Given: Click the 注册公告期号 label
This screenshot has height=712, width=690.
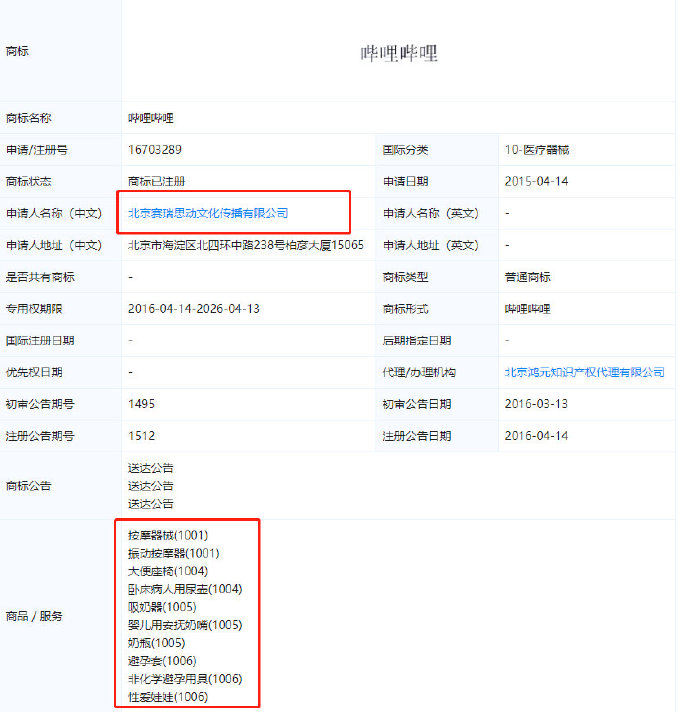Looking at the screenshot, I should point(40,436).
